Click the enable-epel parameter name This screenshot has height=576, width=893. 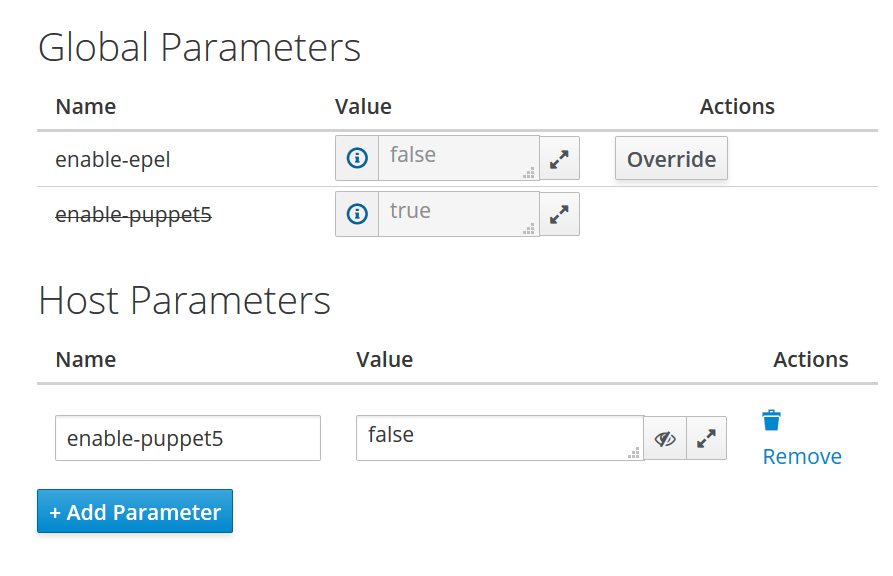tap(113, 159)
